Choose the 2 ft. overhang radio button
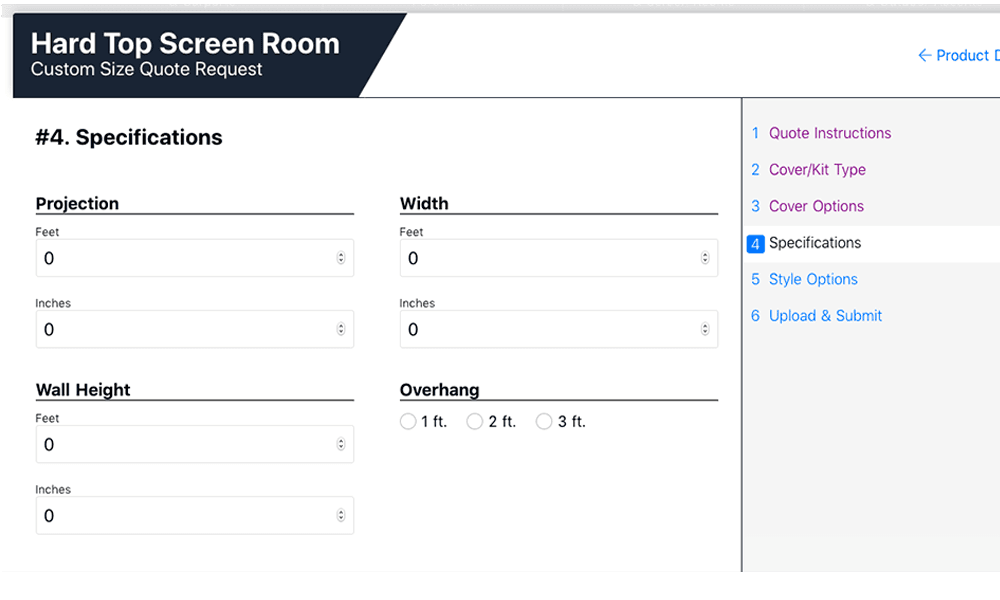 pyautogui.click(x=475, y=422)
